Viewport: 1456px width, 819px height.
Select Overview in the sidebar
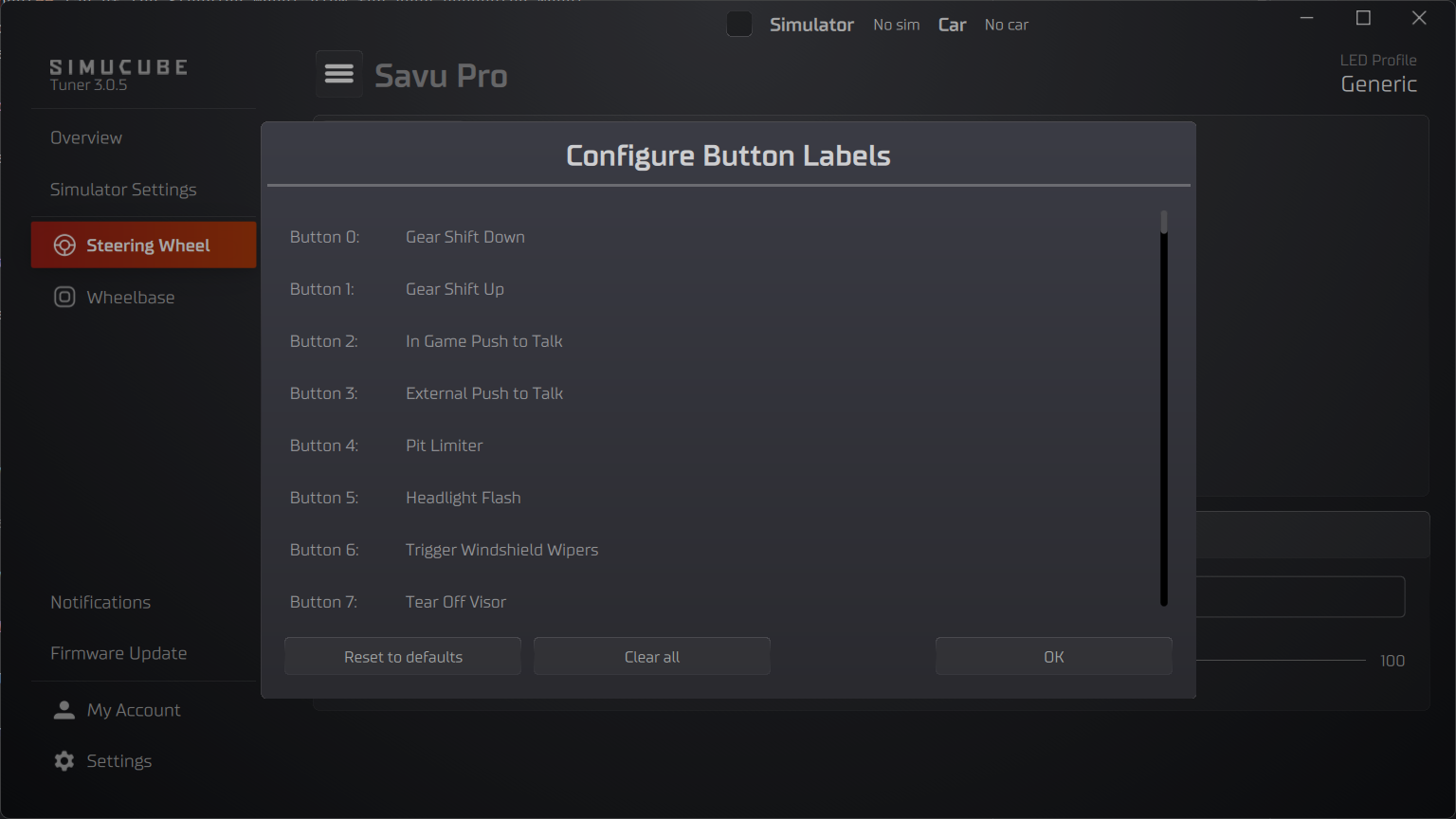pos(85,136)
